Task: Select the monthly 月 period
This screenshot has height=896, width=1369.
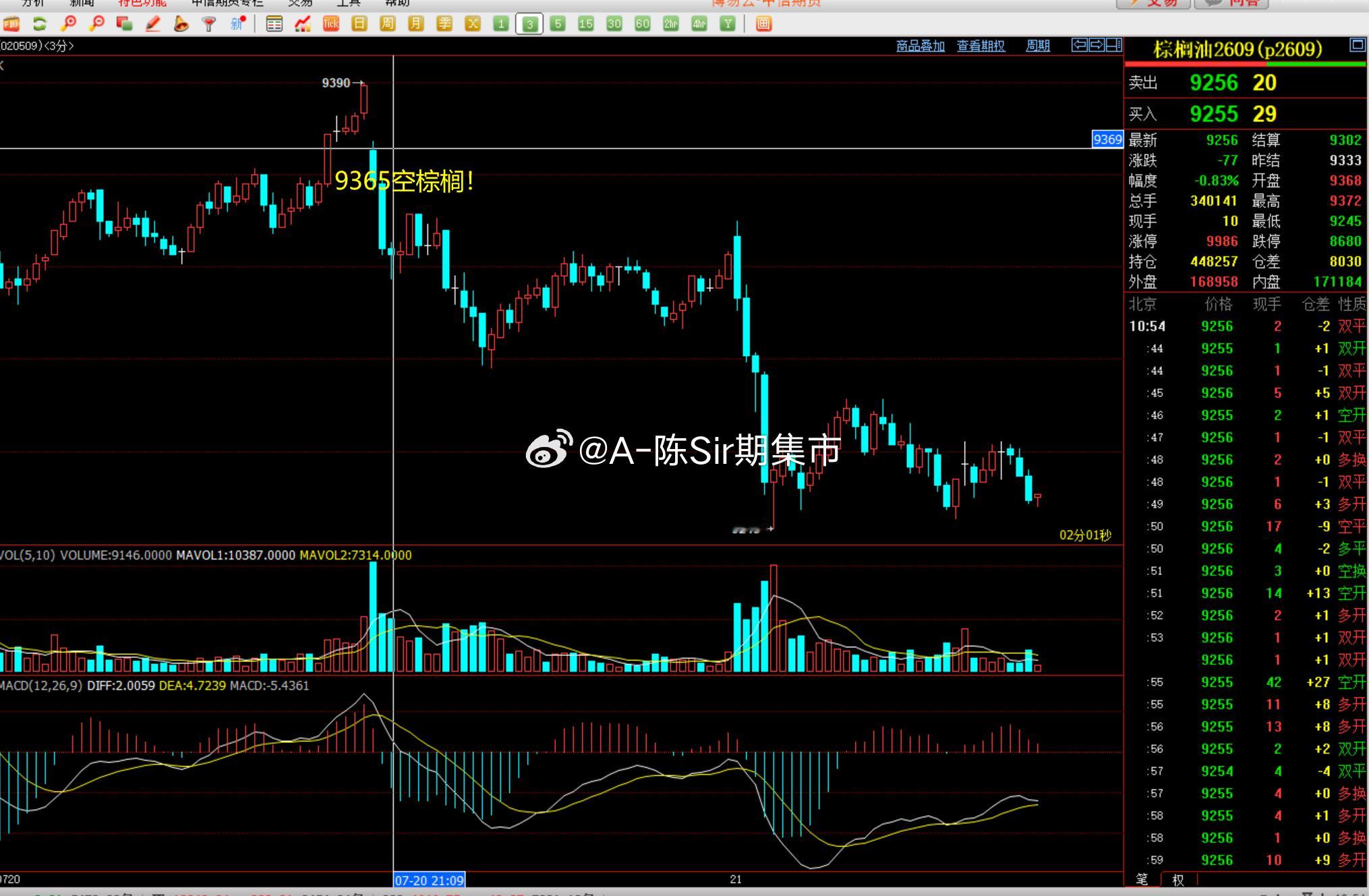Action: [x=416, y=24]
